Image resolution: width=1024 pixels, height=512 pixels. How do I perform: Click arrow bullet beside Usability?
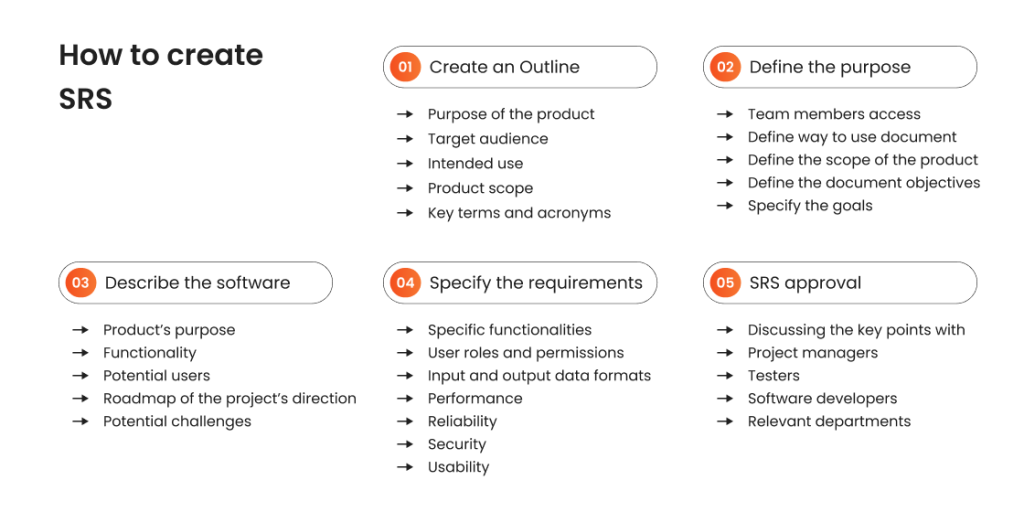(405, 467)
